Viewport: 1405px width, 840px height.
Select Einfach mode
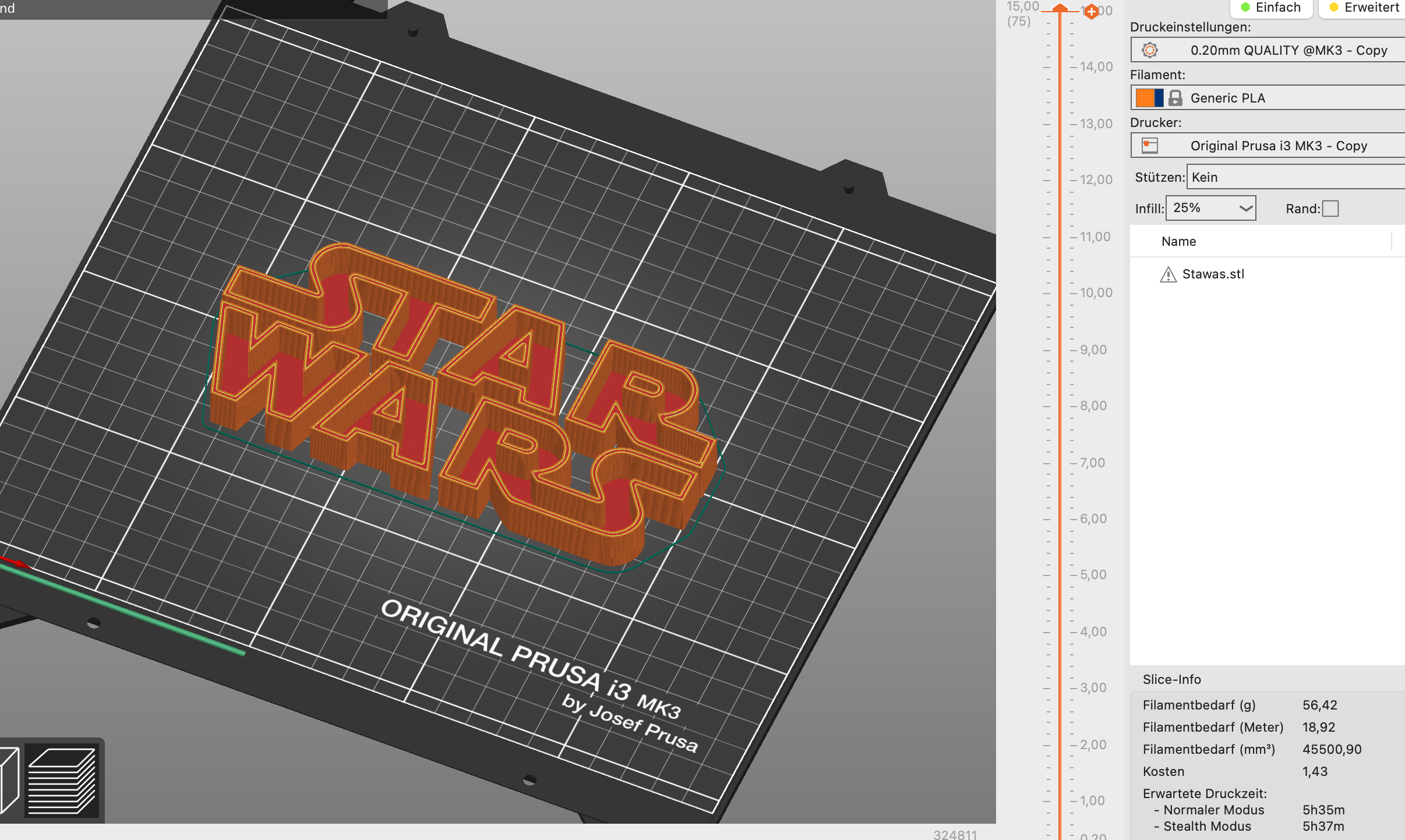pyautogui.click(x=1272, y=8)
